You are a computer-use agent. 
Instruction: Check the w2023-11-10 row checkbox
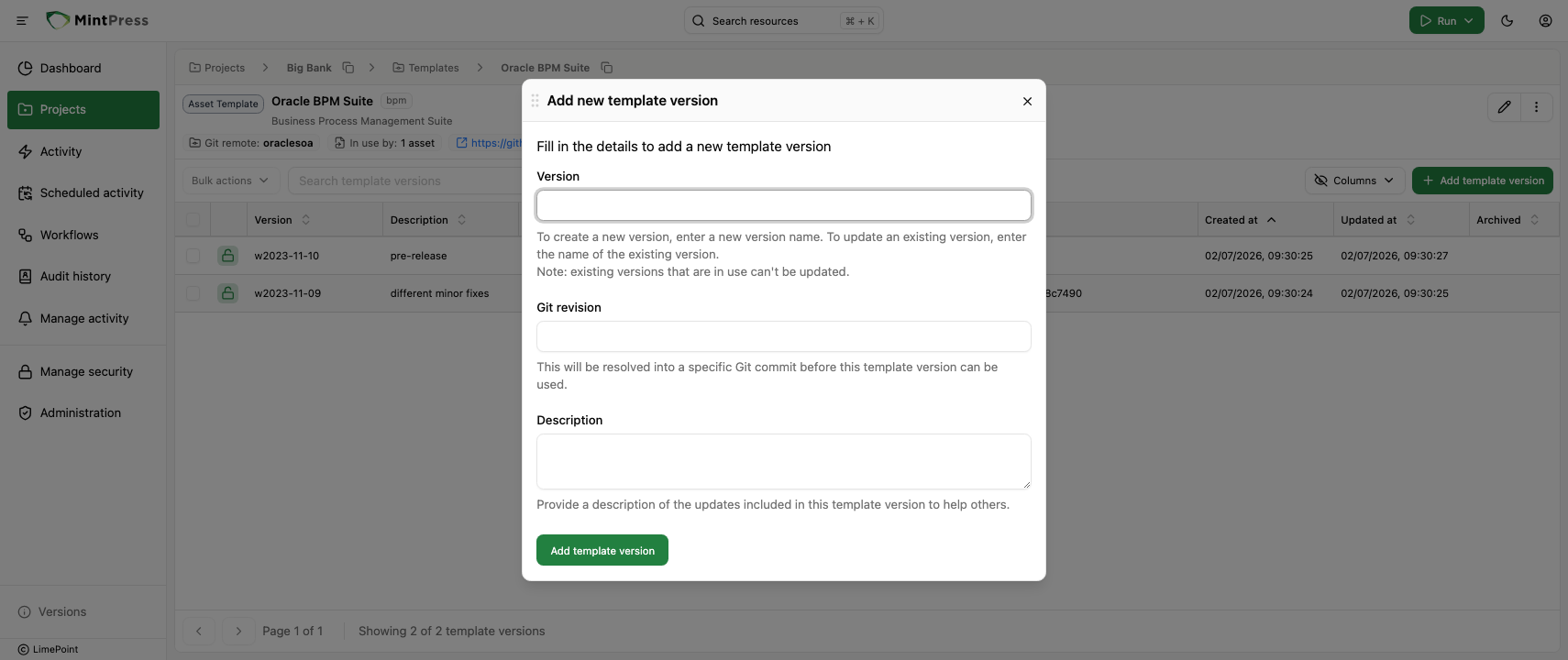[x=193, y=256]
